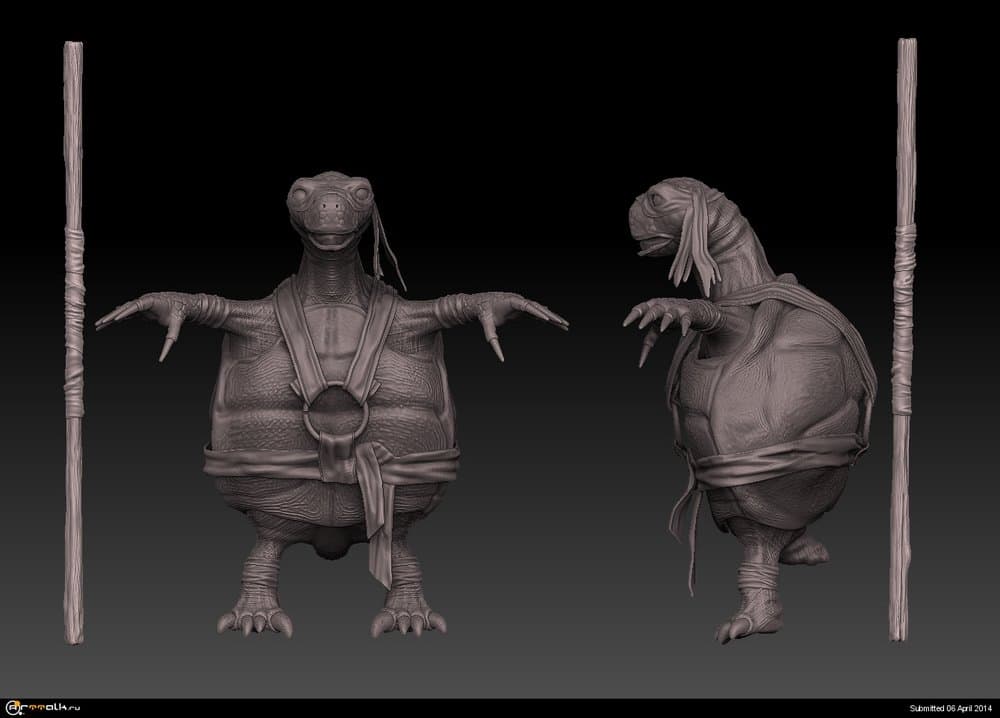Viewport: 1000px width, 718px height.
Task: Click the left wrapped bo staff model
Action: click(70, 350)
